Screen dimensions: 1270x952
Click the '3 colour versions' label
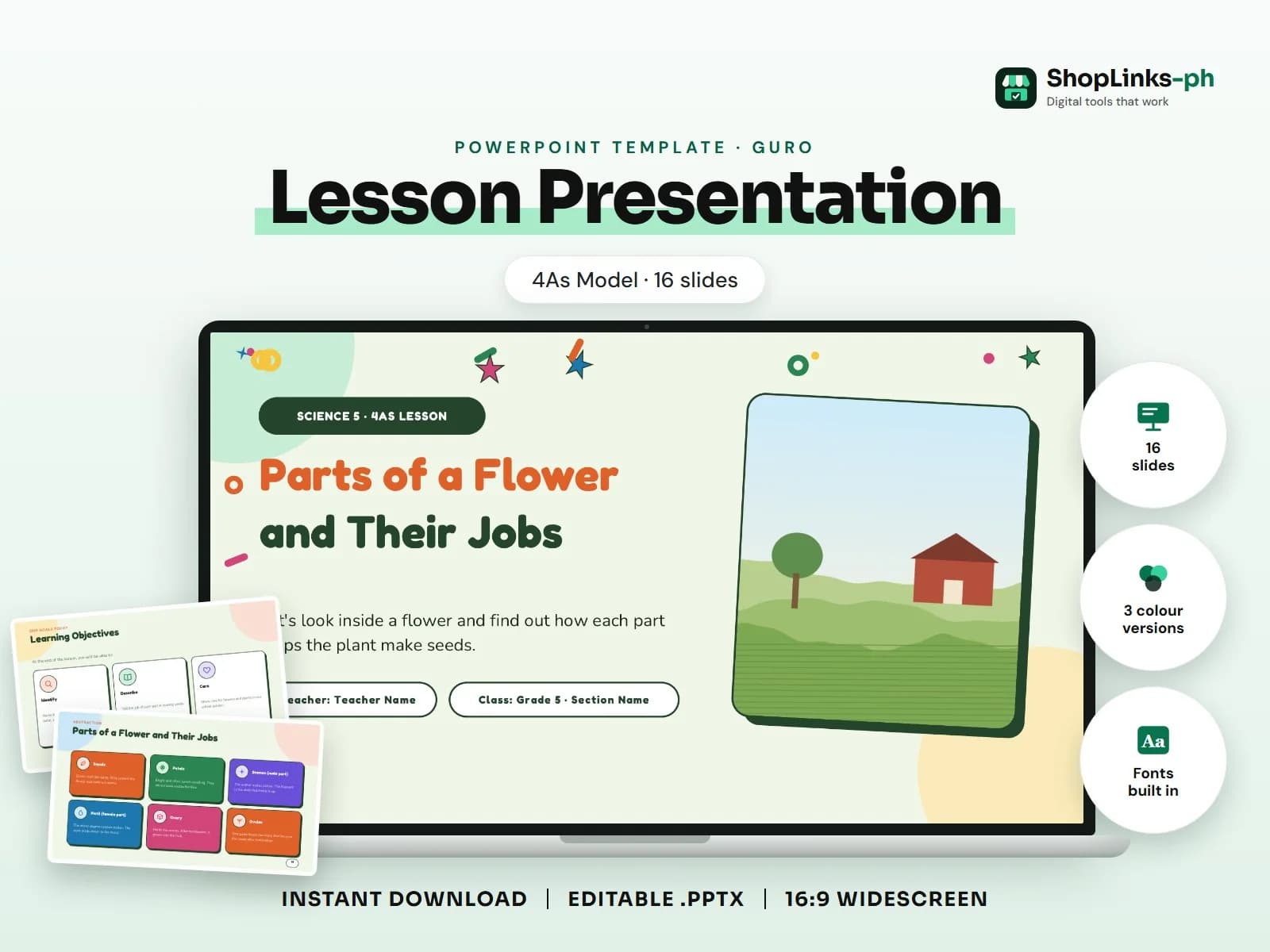(x=1153, y=620)
